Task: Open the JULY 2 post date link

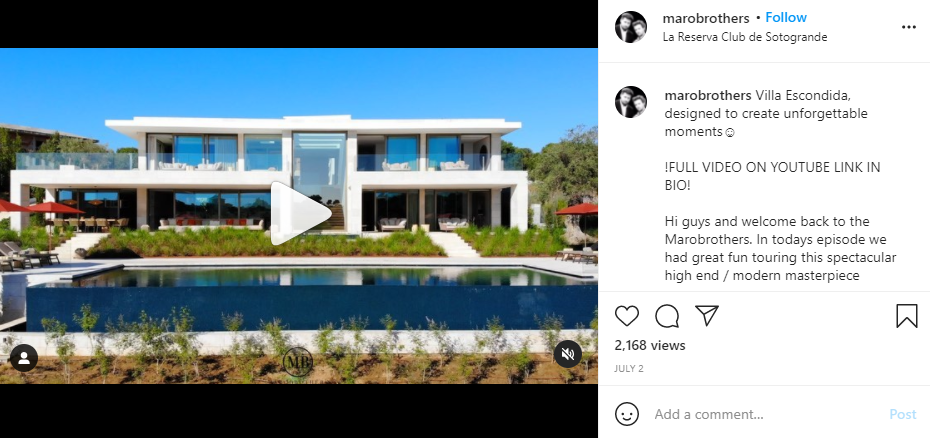Action: 629,369
